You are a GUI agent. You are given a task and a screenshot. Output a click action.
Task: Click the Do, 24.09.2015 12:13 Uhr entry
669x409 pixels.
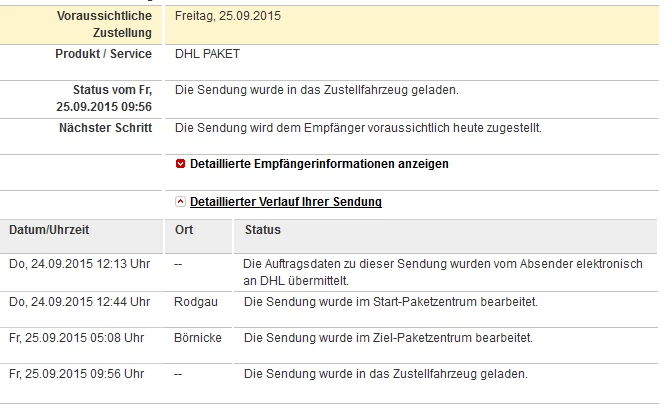click(x=79, y=265)
